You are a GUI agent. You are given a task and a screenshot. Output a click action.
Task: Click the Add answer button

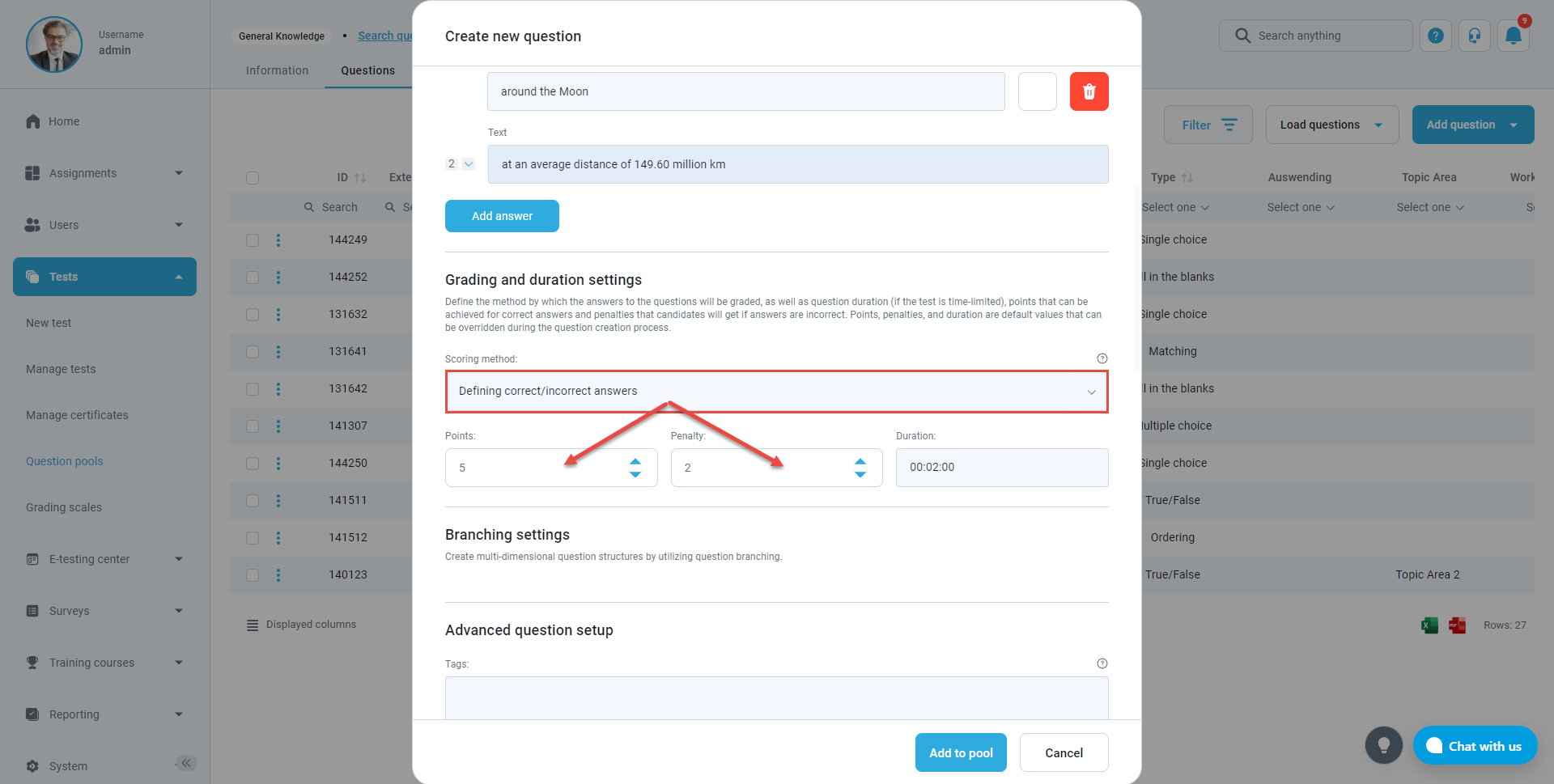(502, 216)
